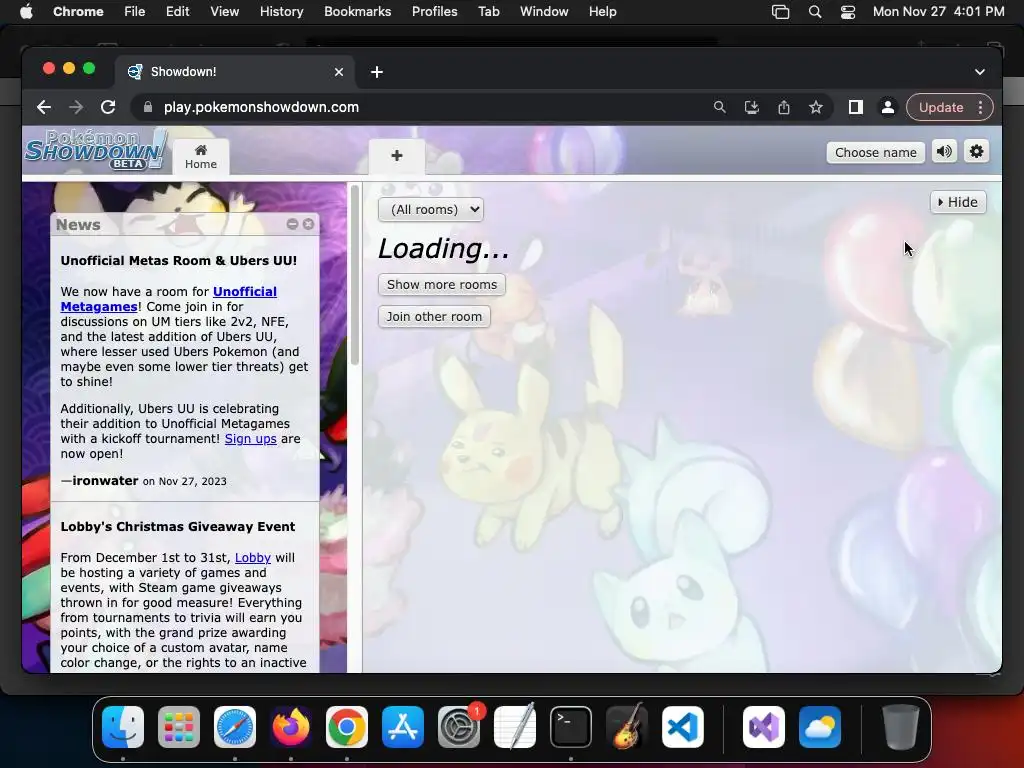Click the site lock icon
Image resolution: width=1024 pixels, height=768 pixels.
[x=148, y=107]
